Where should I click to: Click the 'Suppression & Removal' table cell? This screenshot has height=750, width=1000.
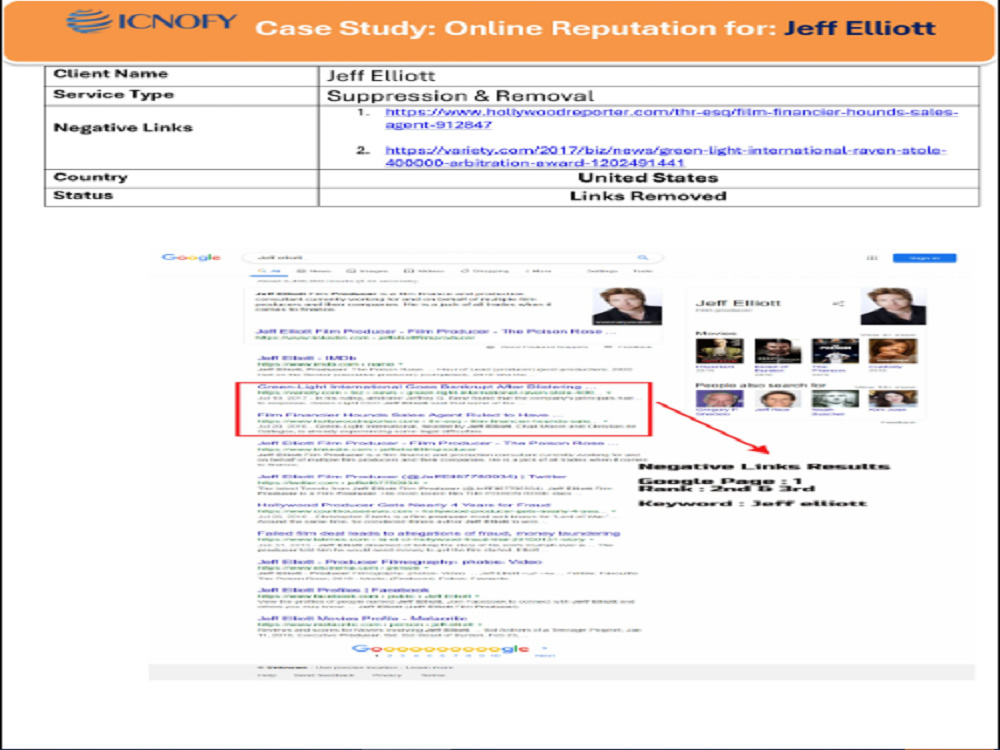[x=649, y=96]
